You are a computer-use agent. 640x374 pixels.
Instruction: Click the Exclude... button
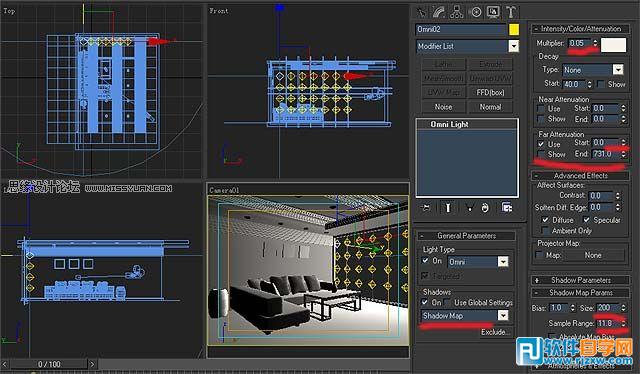[x=495, y=332]
